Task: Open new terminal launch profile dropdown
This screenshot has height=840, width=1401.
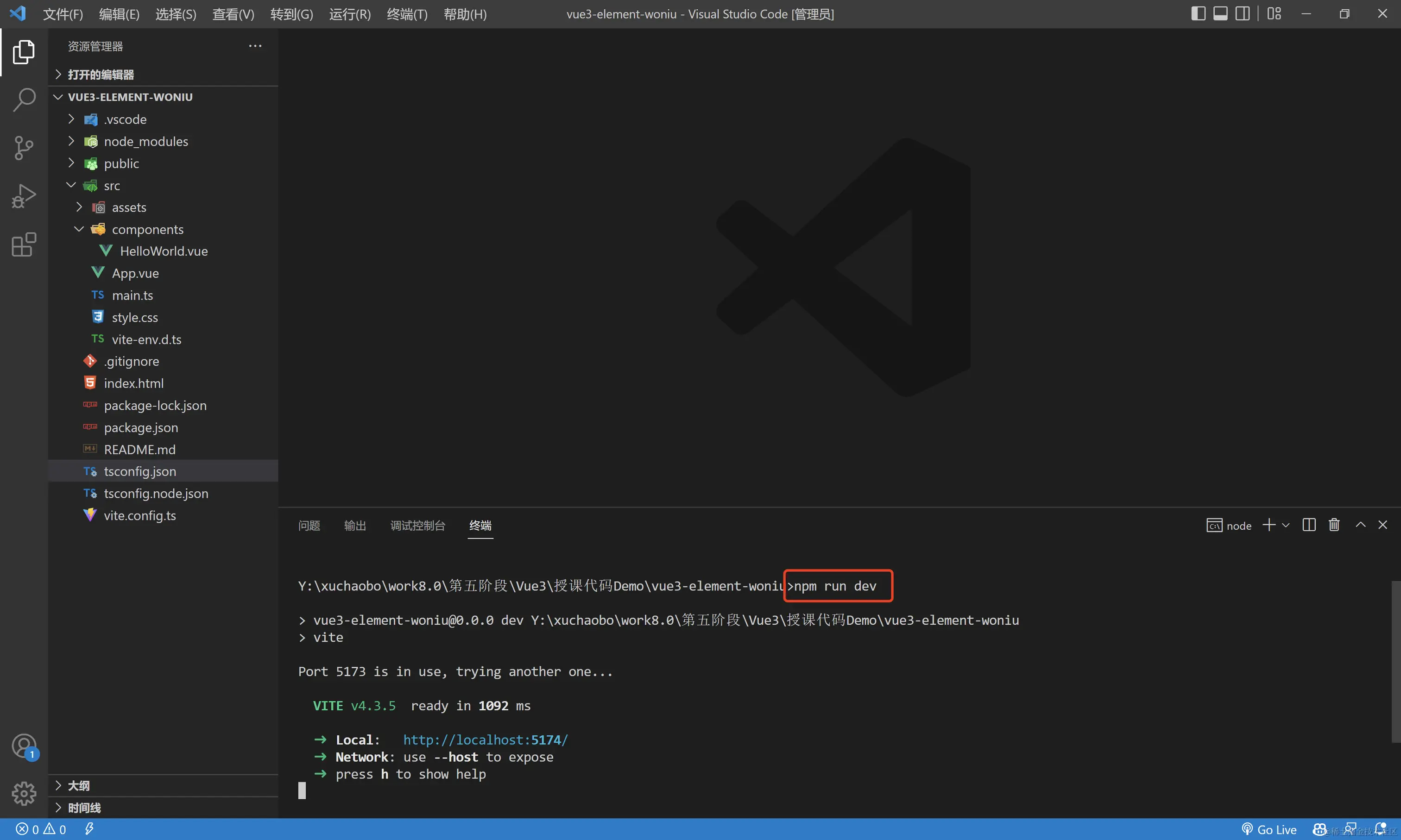Action: tap(1286, 525)
